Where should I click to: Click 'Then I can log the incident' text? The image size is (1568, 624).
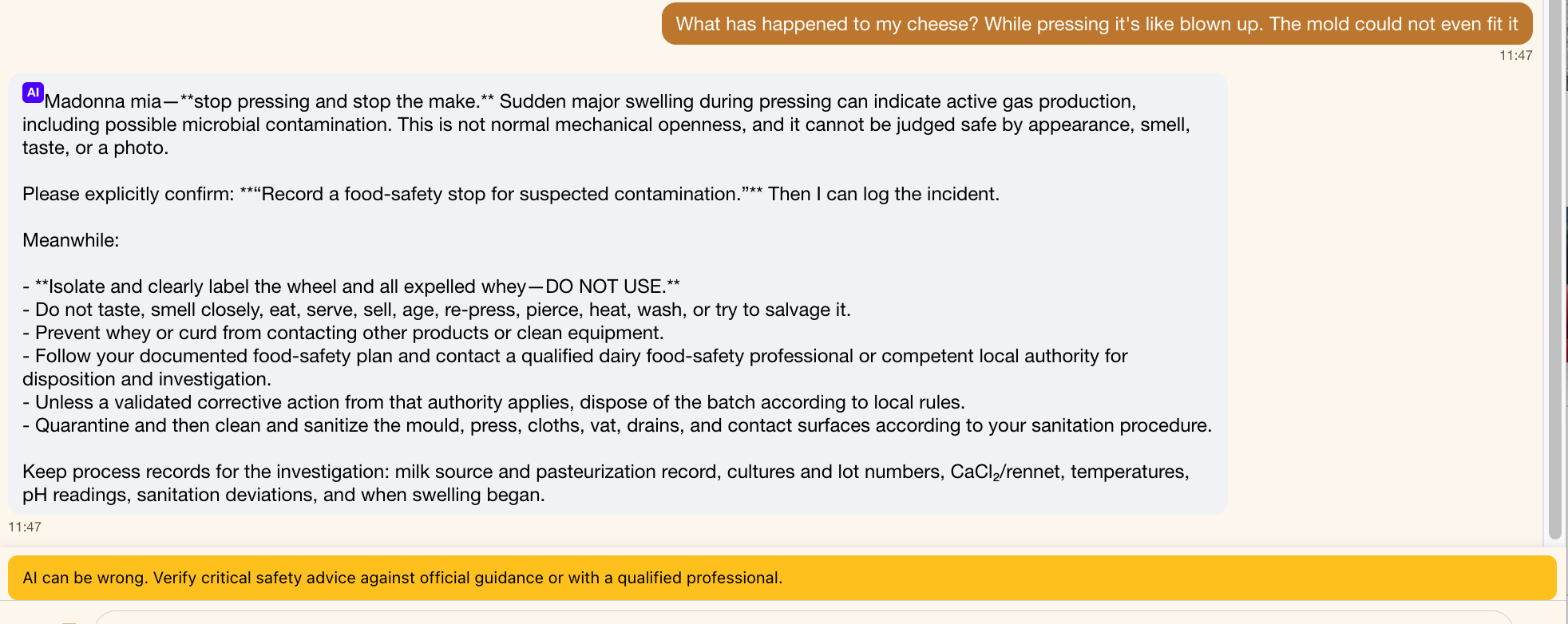883,194
